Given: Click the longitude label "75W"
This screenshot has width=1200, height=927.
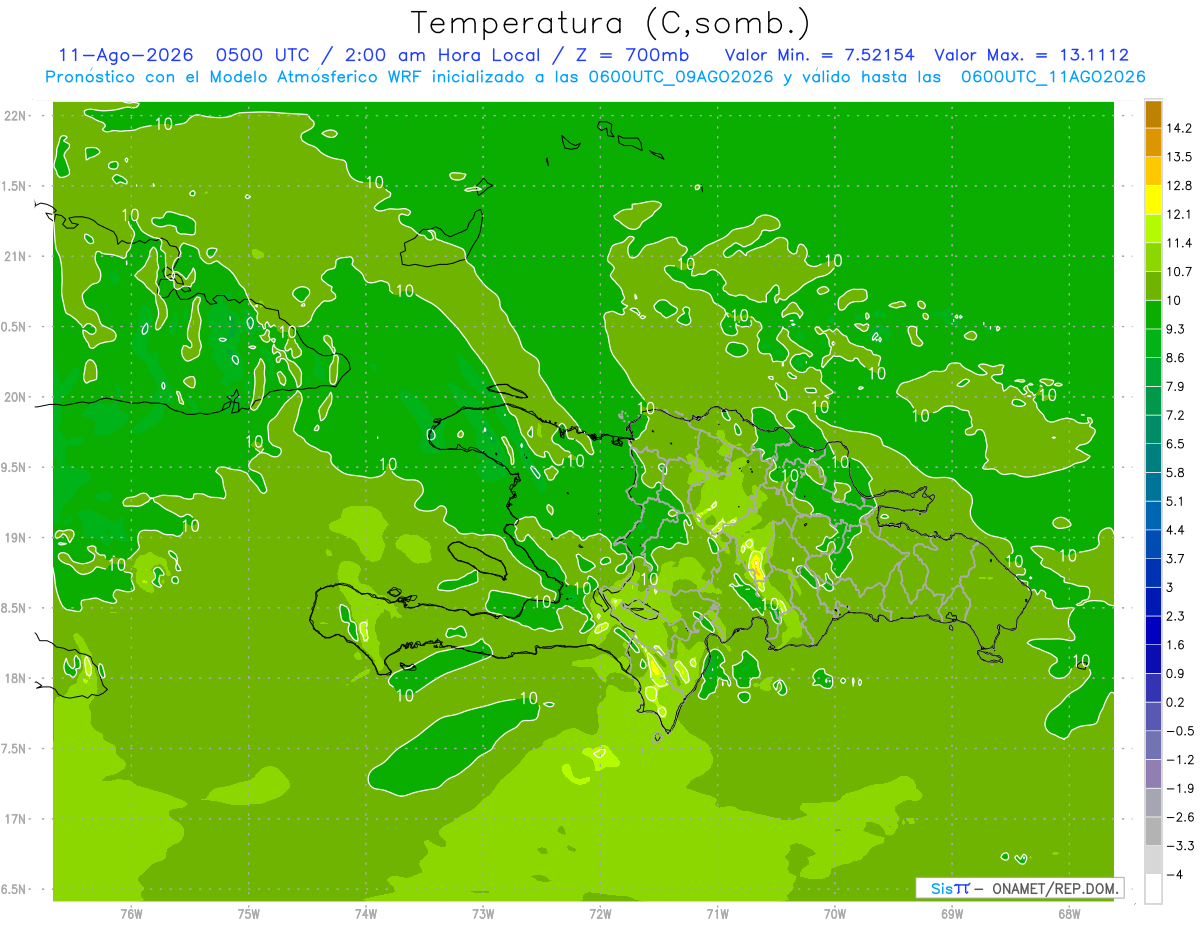Looking at the screenshot, I should click(249, 914).
